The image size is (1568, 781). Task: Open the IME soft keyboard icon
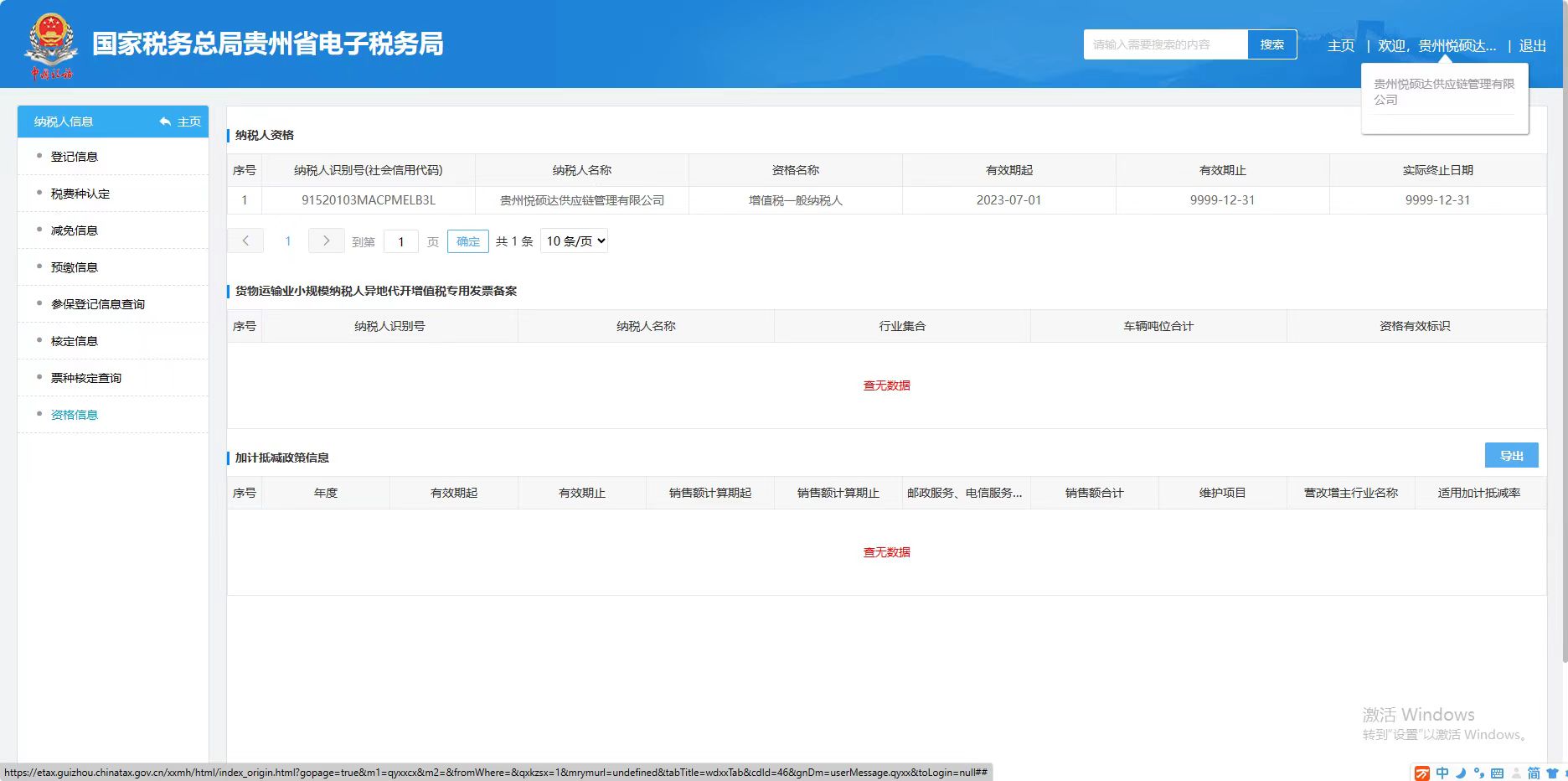[1497, 773]
